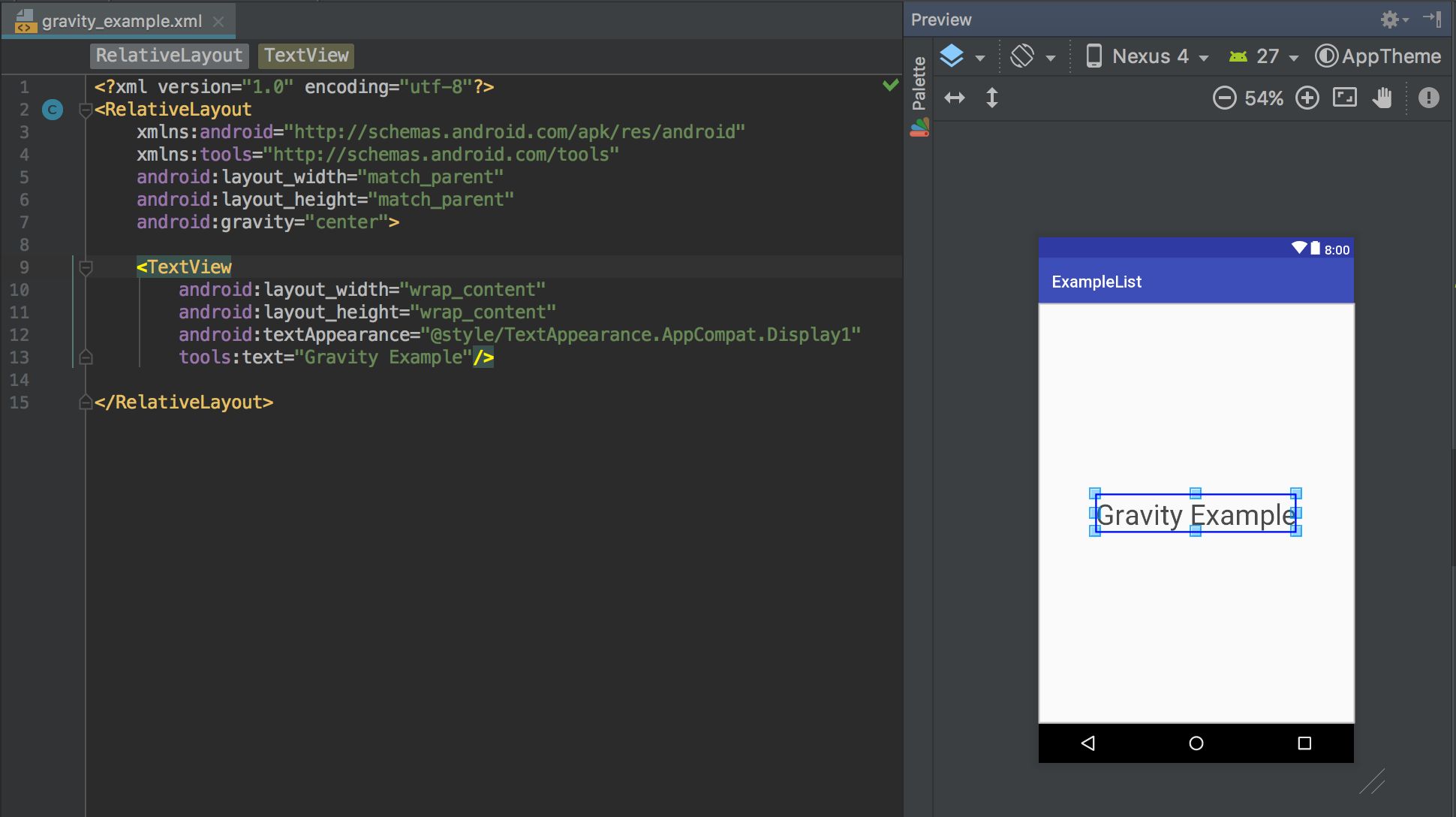1456x817 pixels.
Task: Click the zoom to fit screen icon
Action: click(1344, 98)
